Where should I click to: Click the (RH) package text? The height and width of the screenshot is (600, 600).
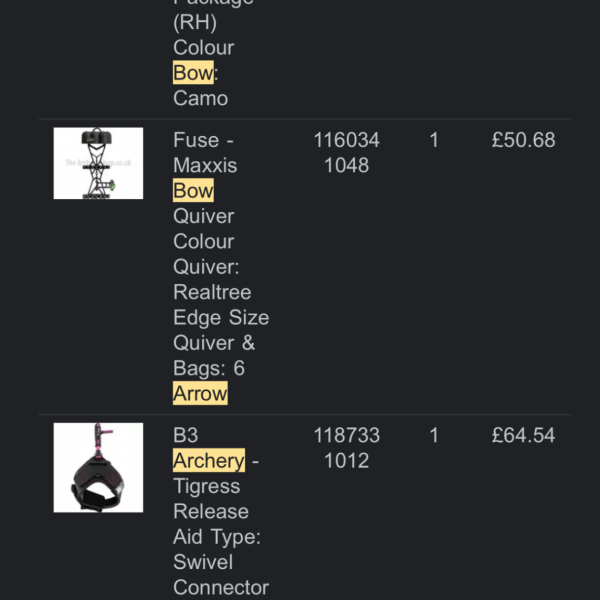195,22
